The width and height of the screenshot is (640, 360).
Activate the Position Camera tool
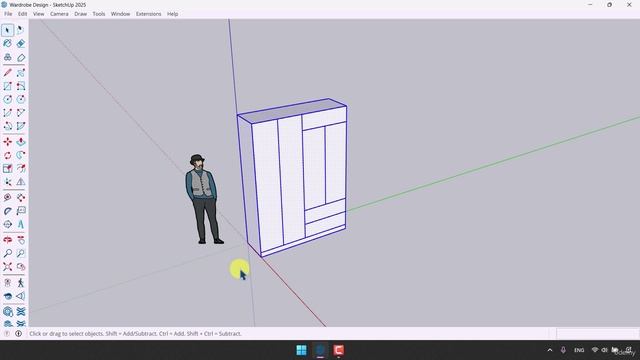[x=7, y=282]
